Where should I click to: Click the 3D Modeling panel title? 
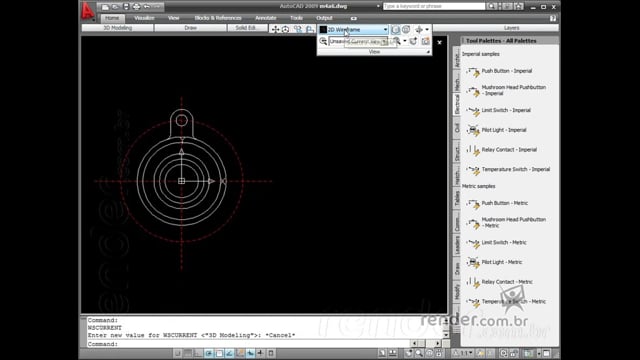118,28
